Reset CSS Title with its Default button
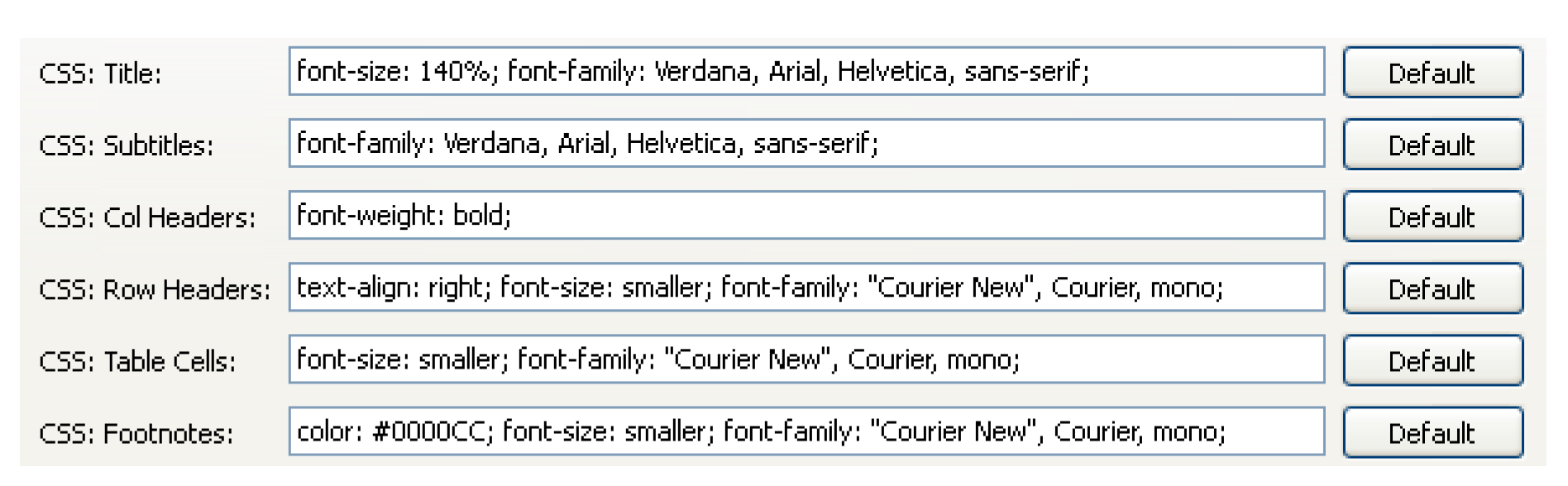This screenshot has width=1568, height=486. tap(1432, 73)
